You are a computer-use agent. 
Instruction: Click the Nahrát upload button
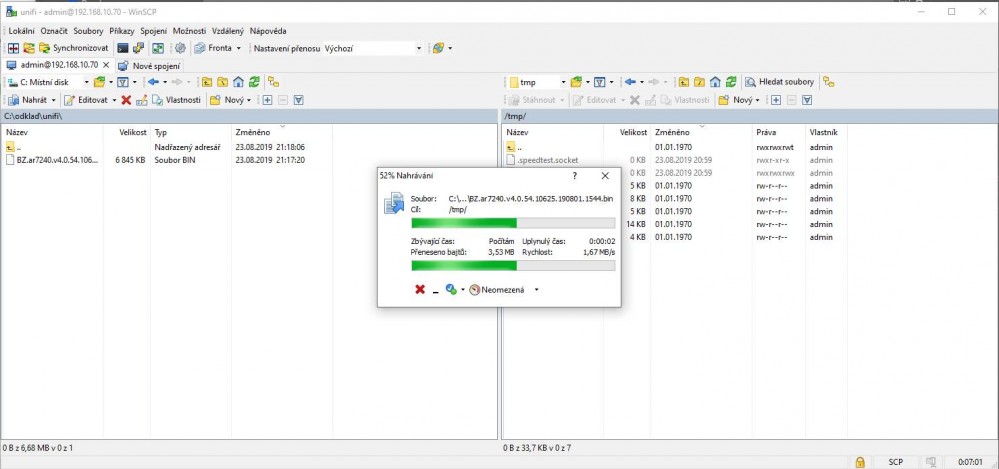(31, 100)
